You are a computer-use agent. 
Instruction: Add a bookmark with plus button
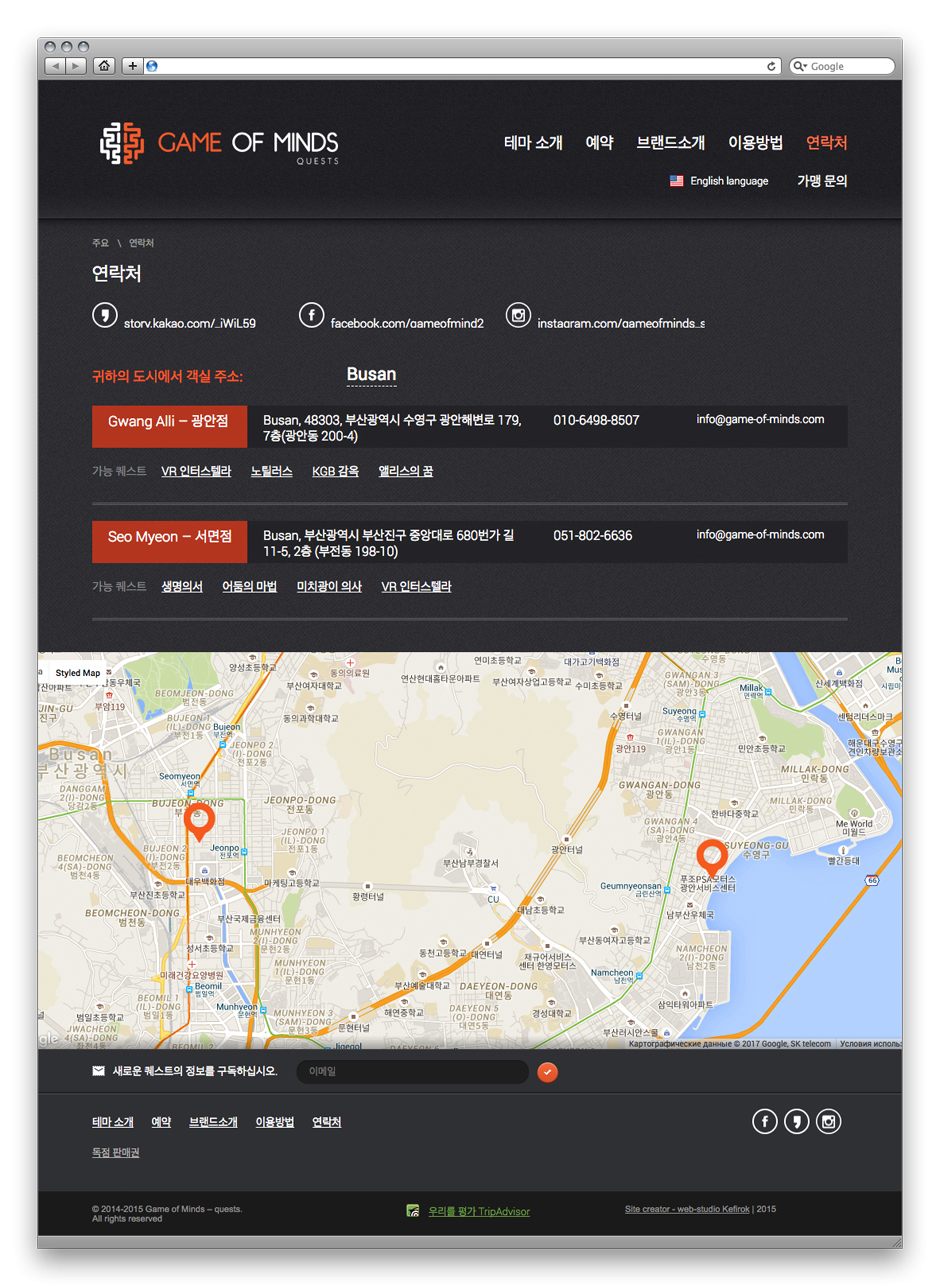[x=132, y=66]
